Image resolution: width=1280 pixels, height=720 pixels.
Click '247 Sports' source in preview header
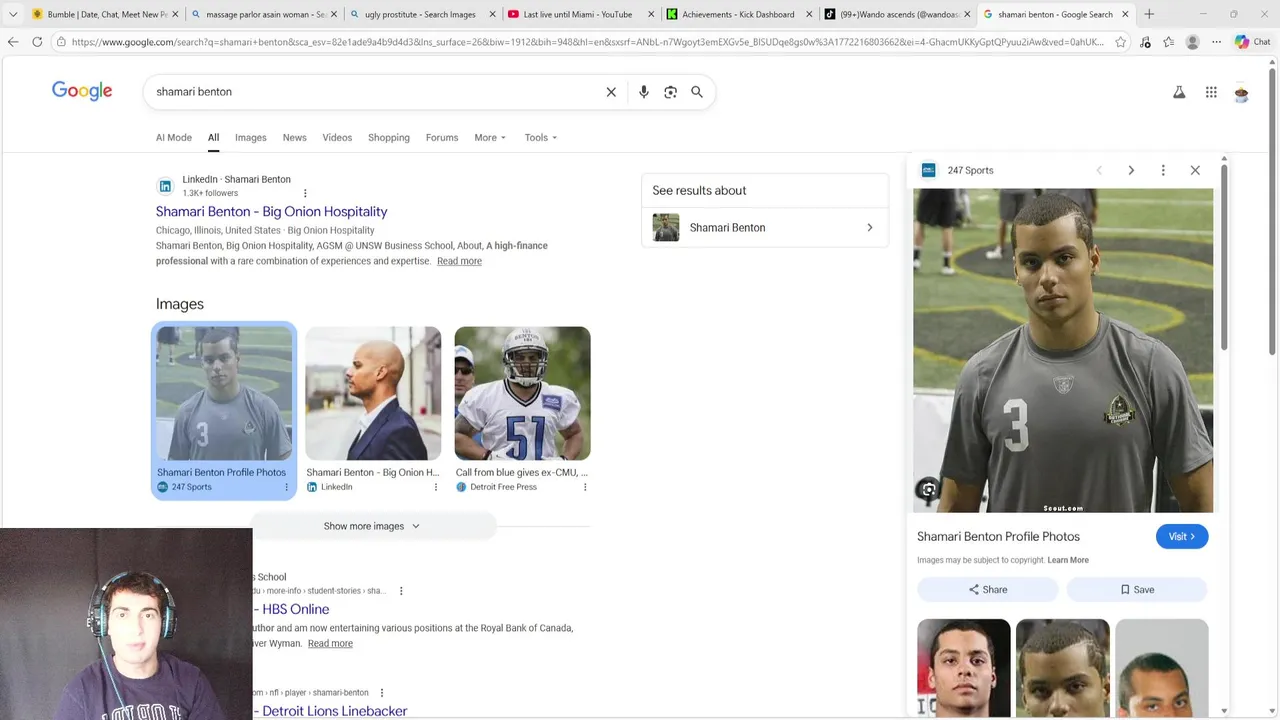point(970,170)
